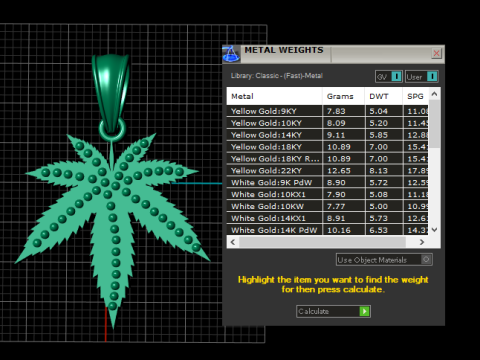Click the 9.11 grams value

pos(336,135)
